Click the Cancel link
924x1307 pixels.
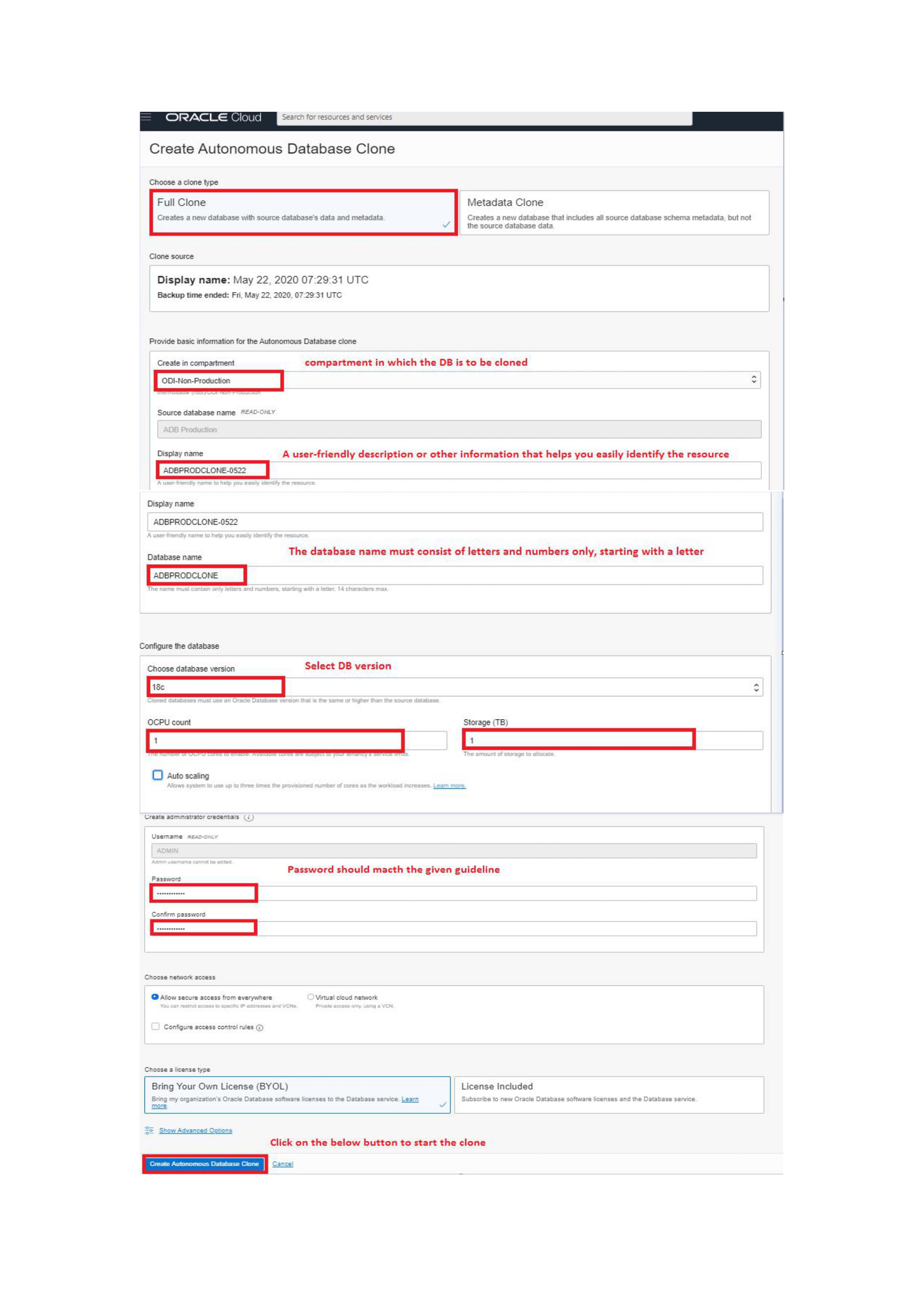[283, 1164]
